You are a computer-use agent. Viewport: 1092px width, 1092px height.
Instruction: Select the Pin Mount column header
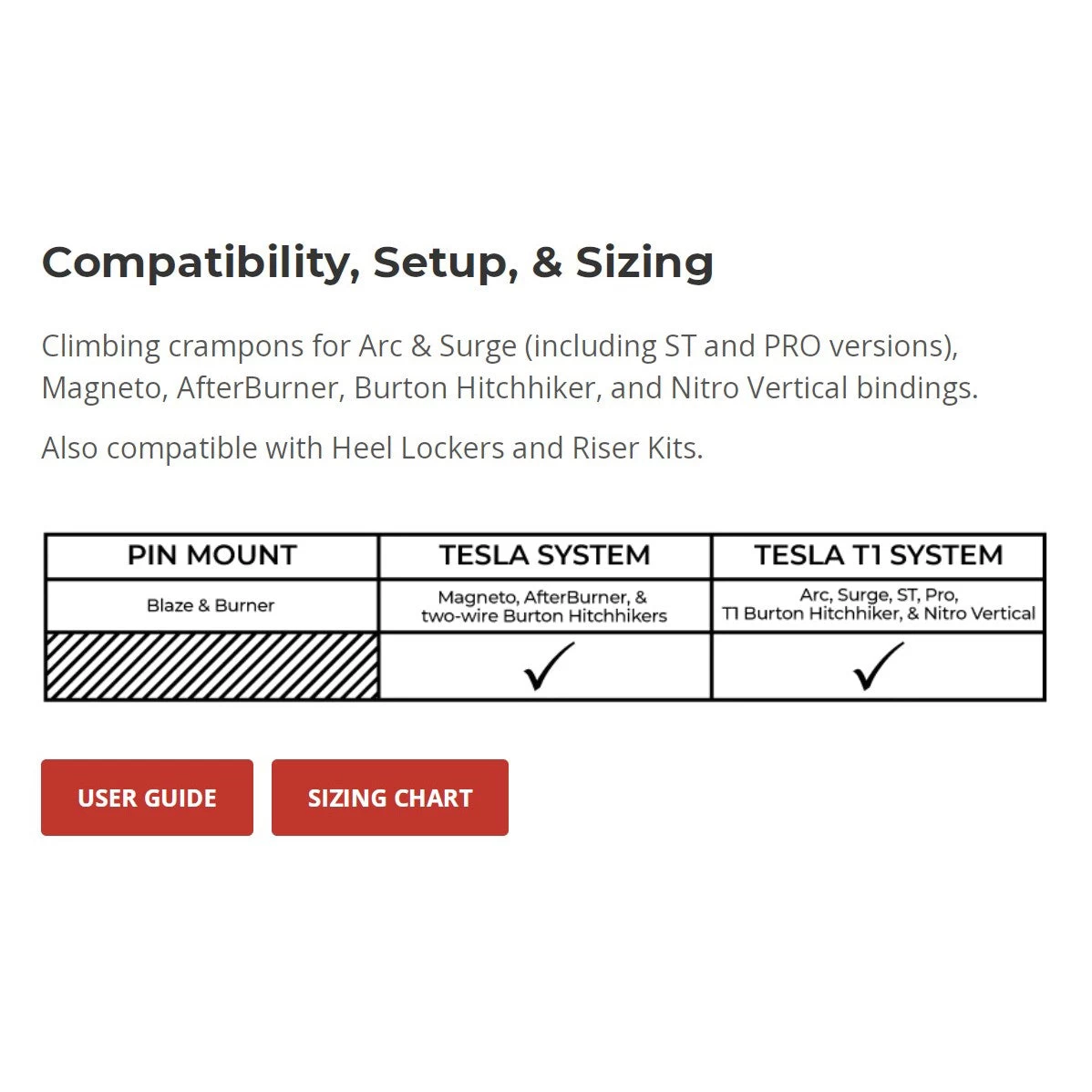pyautogui.click(x=211, y=555)
